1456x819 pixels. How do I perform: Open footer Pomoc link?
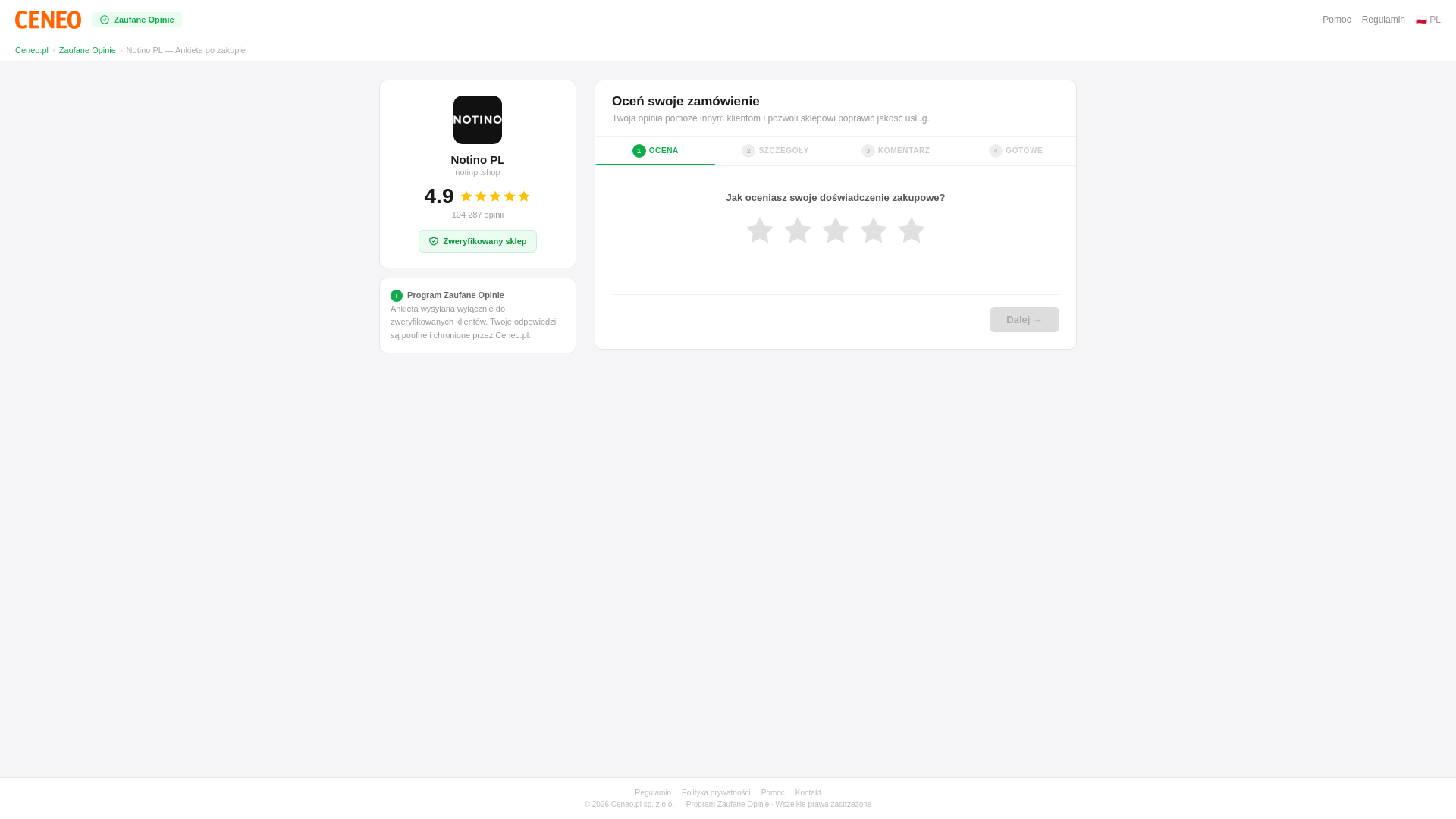pyautogui.click(x=773, y=793)
